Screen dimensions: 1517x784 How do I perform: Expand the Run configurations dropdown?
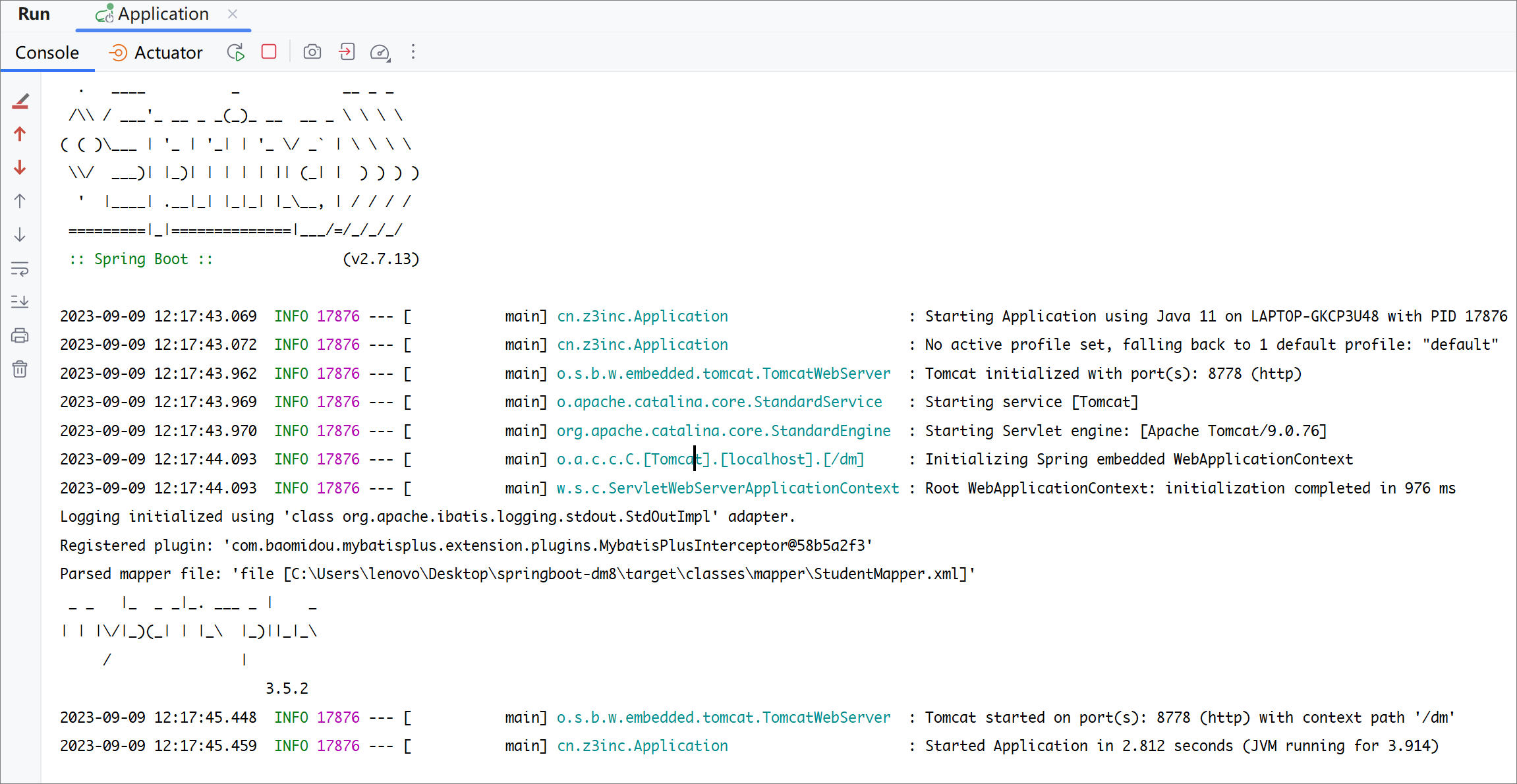tap(159, 14)
